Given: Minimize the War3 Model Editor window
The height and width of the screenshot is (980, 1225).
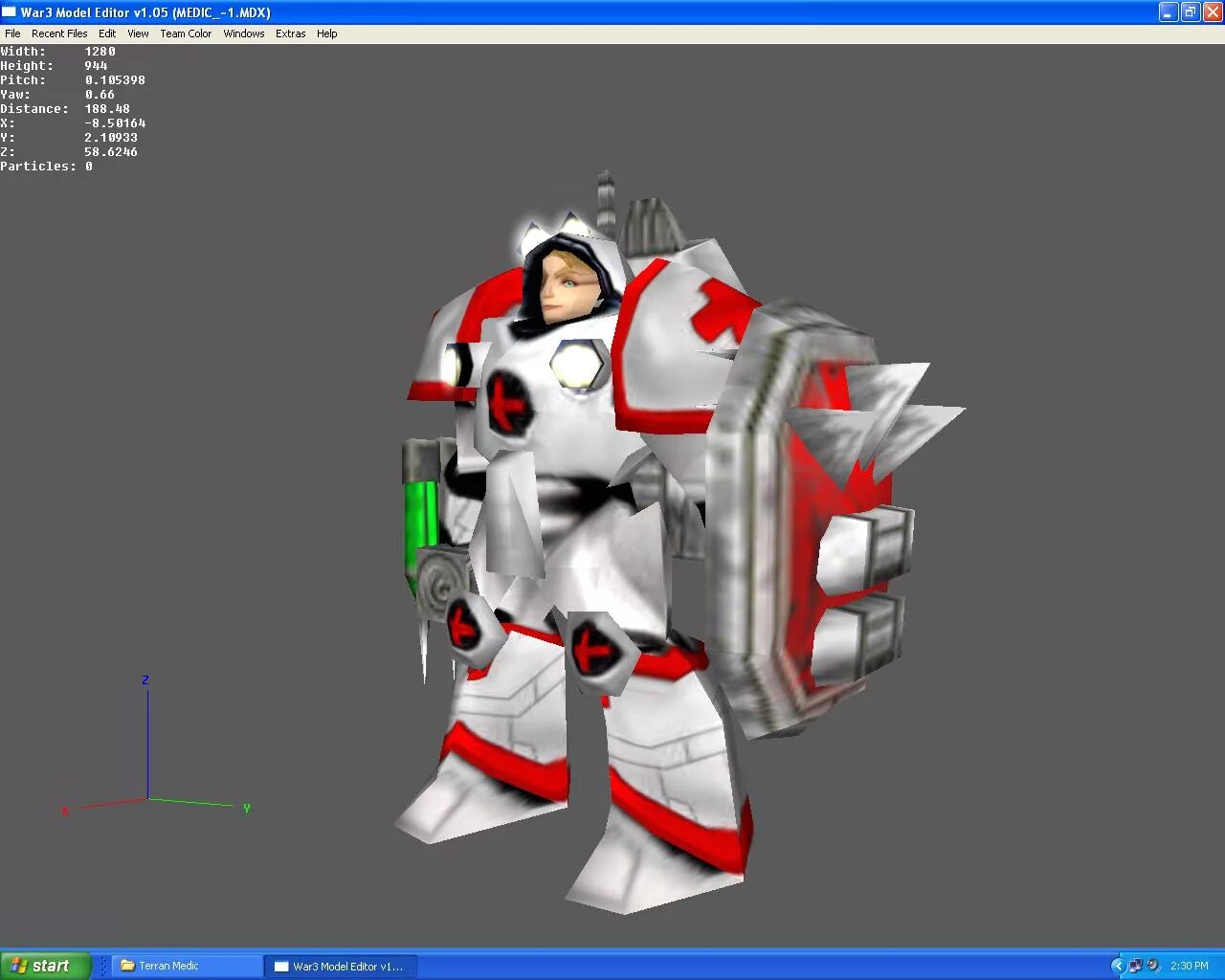Looking at the screenshot, I should pyautogui.click(x=1169, y=12).
